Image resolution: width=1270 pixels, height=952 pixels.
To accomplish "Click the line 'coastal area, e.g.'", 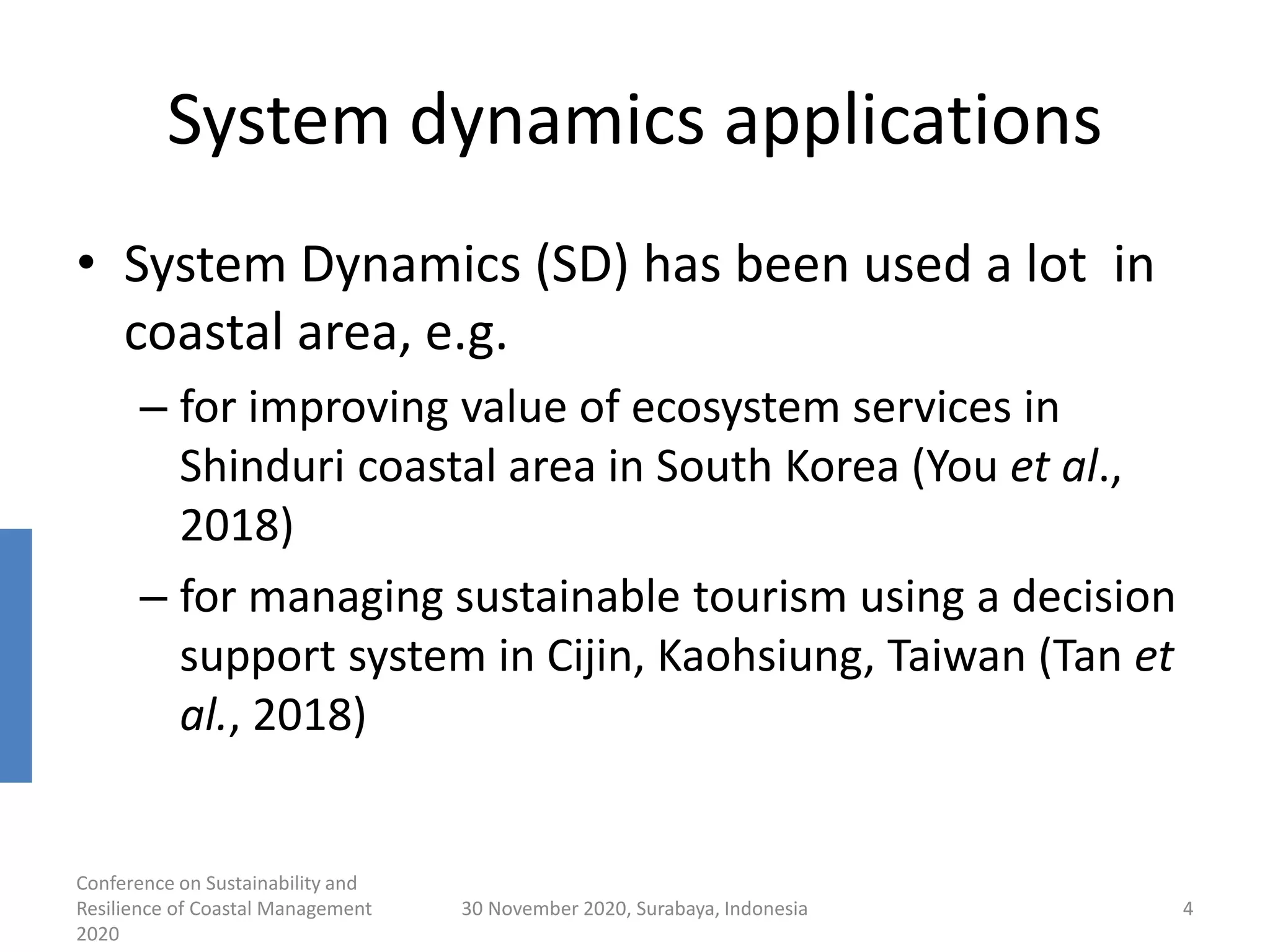I will (315, 333).
